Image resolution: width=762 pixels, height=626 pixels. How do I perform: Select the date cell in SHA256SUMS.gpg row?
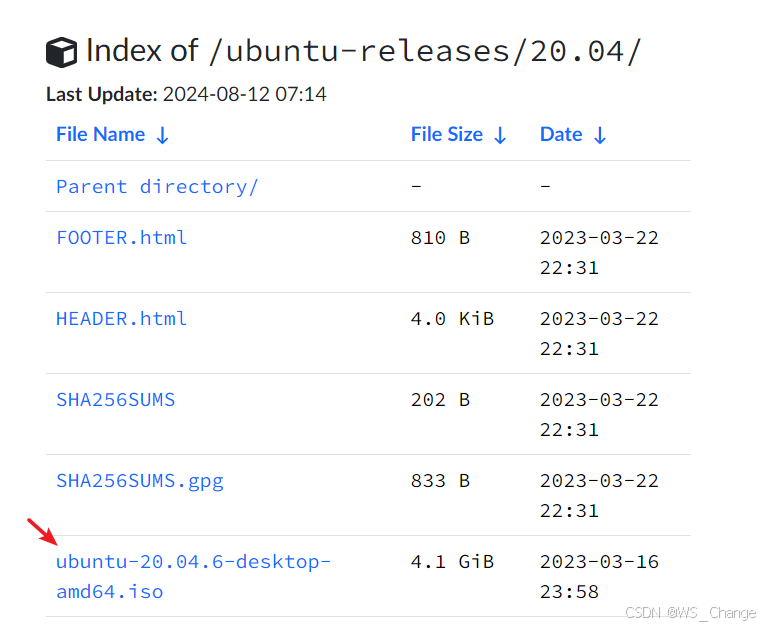click(x=599, y=496)
